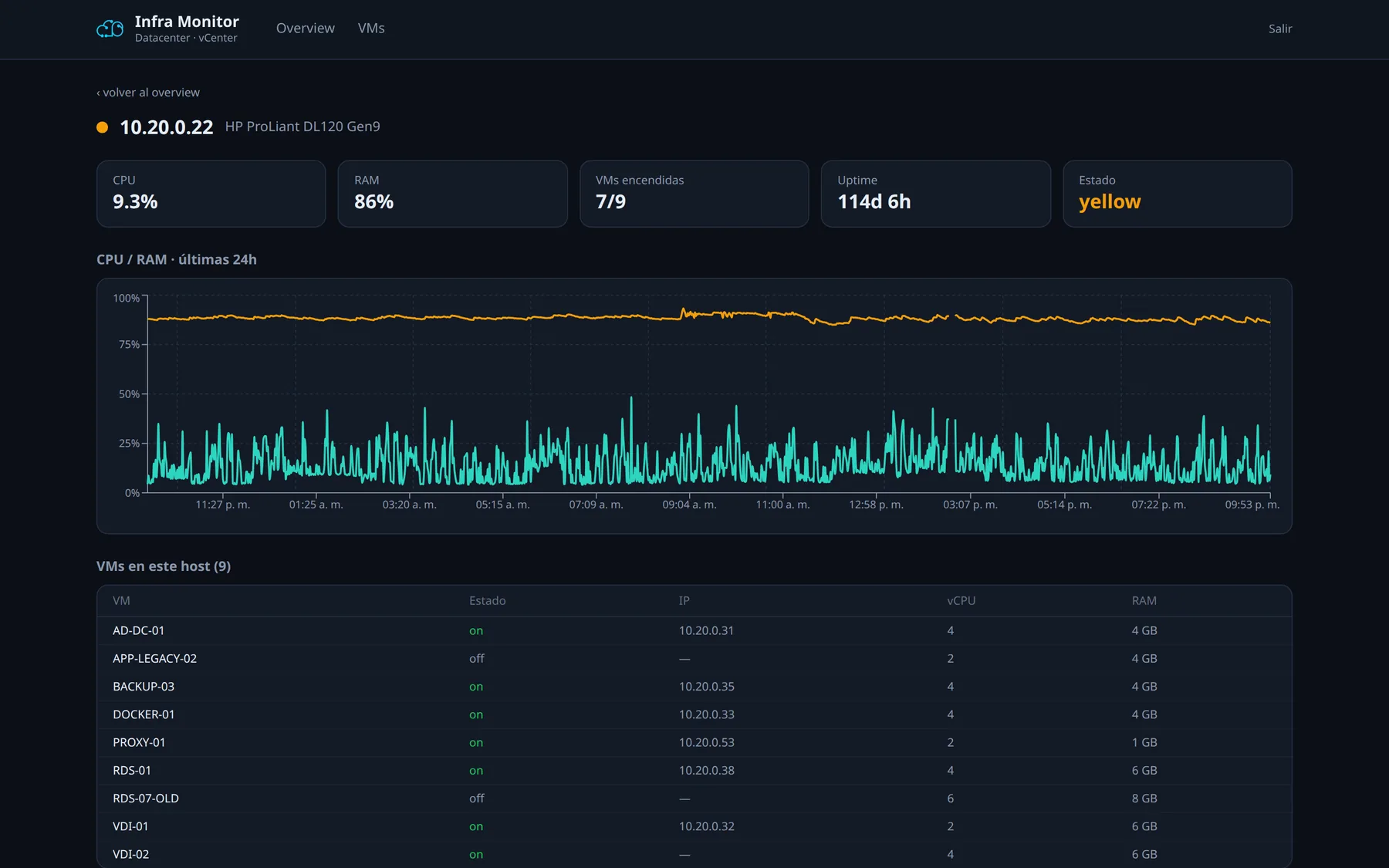
Task: Click IP address 10.20.0.35
Action: tap(707, 687)
